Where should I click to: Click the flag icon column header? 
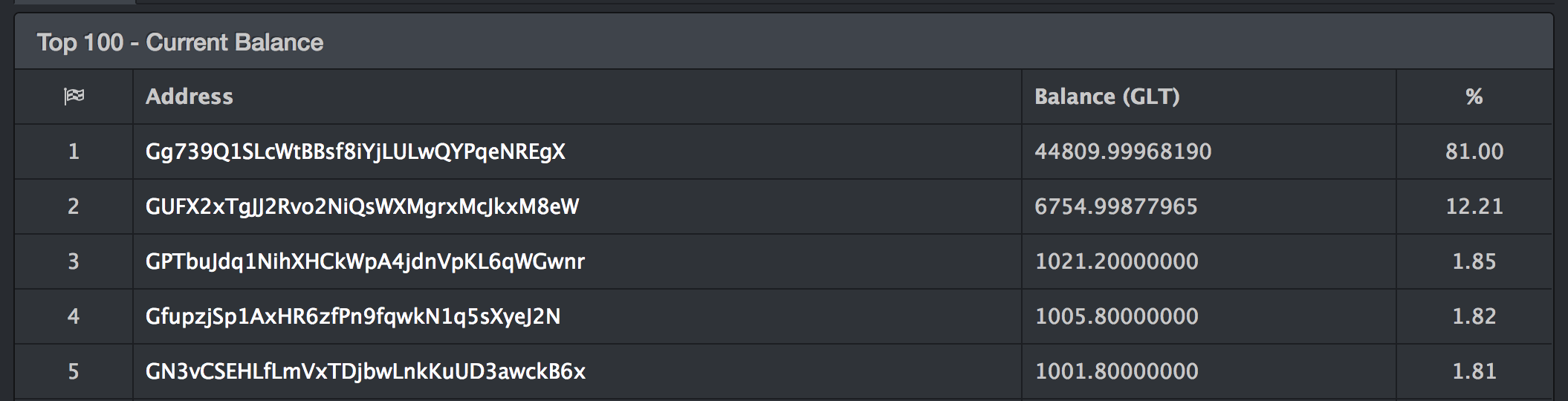click(x=74, y=97)
